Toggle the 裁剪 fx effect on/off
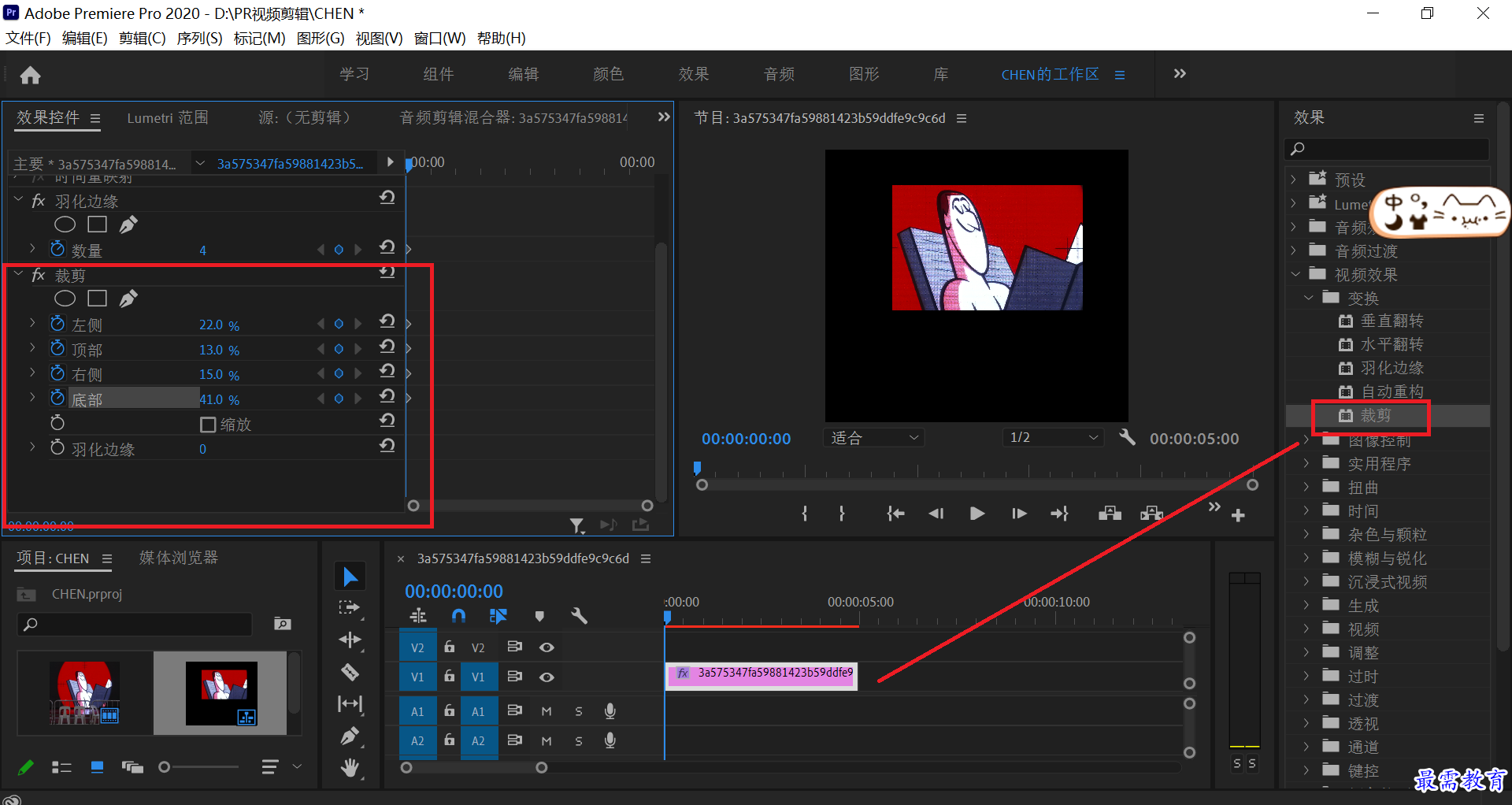 tap(38, 275)
